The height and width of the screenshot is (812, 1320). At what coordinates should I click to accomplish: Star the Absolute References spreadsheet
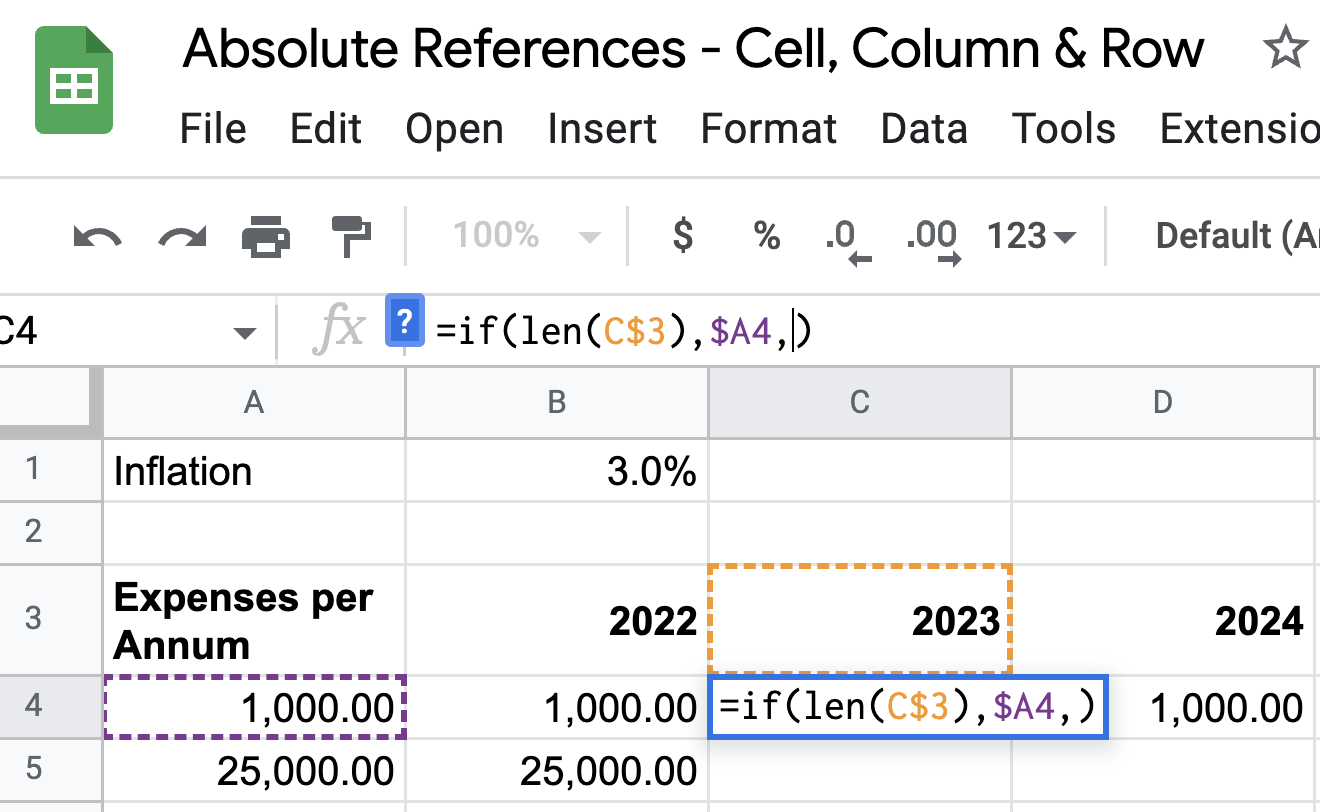pyautogui.click(x=1288, y=46)
